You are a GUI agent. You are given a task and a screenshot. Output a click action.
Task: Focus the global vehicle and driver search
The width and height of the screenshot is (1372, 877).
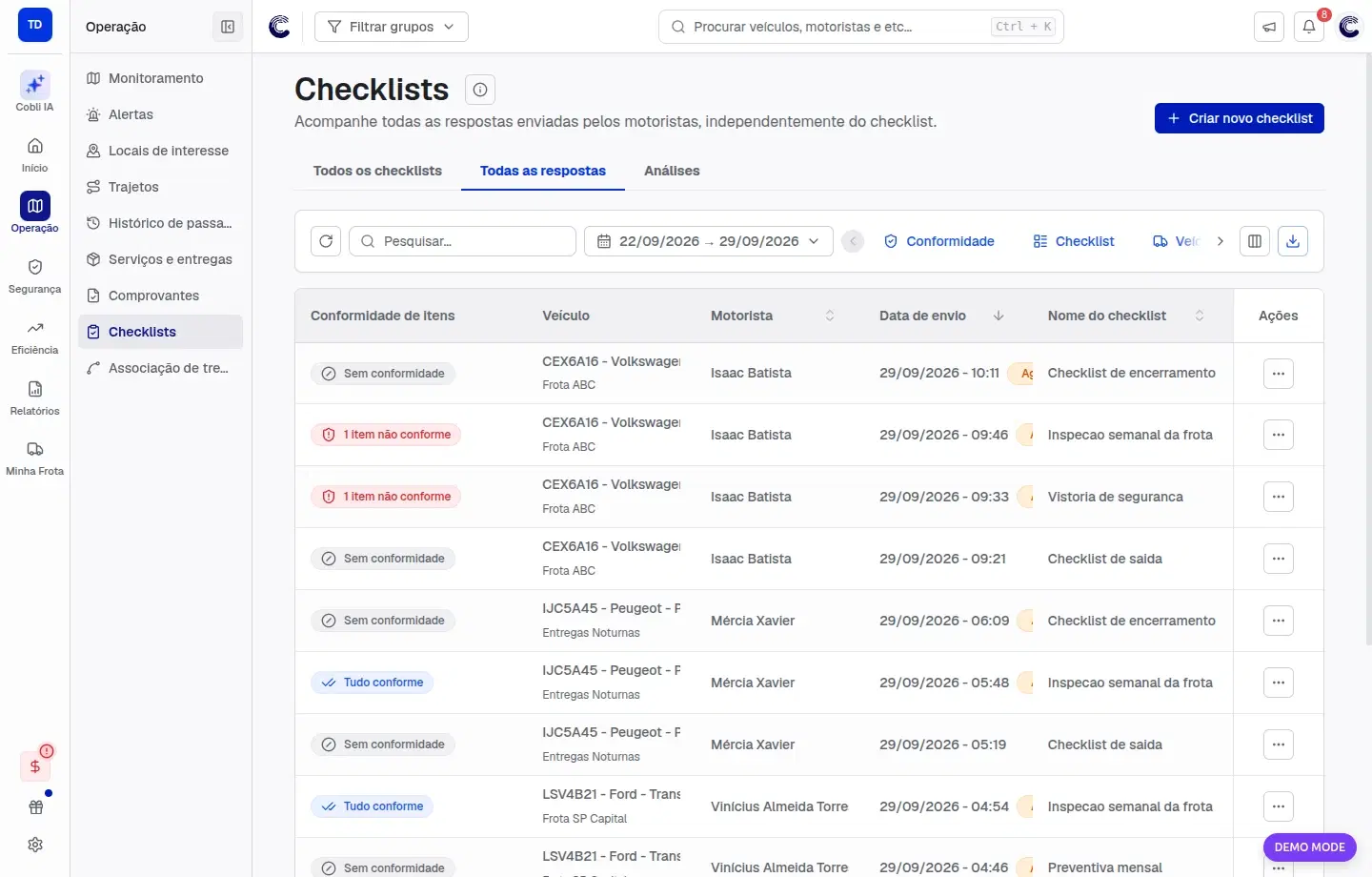coord(861,27)
